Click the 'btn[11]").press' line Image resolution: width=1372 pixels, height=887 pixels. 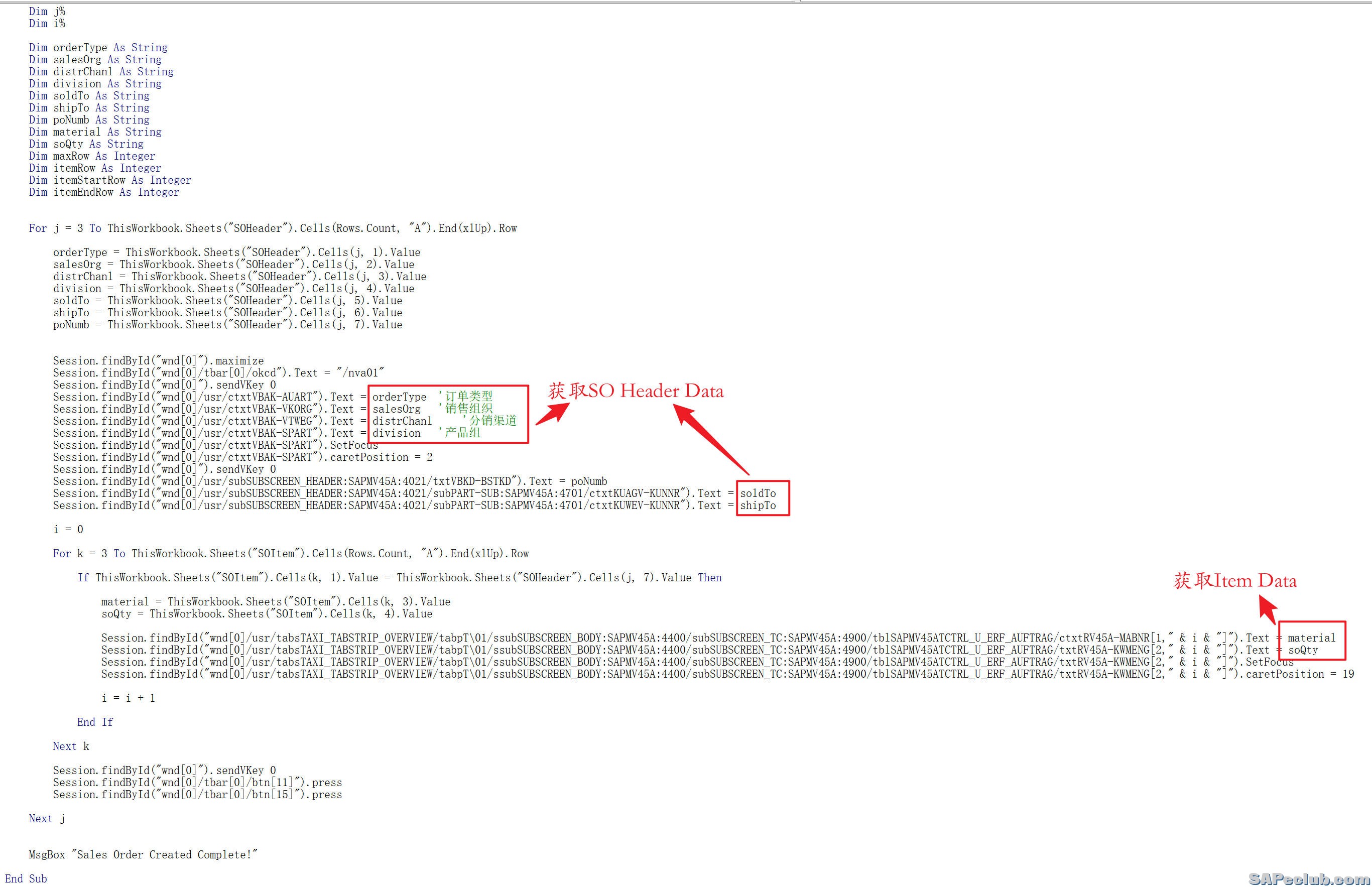198,783
